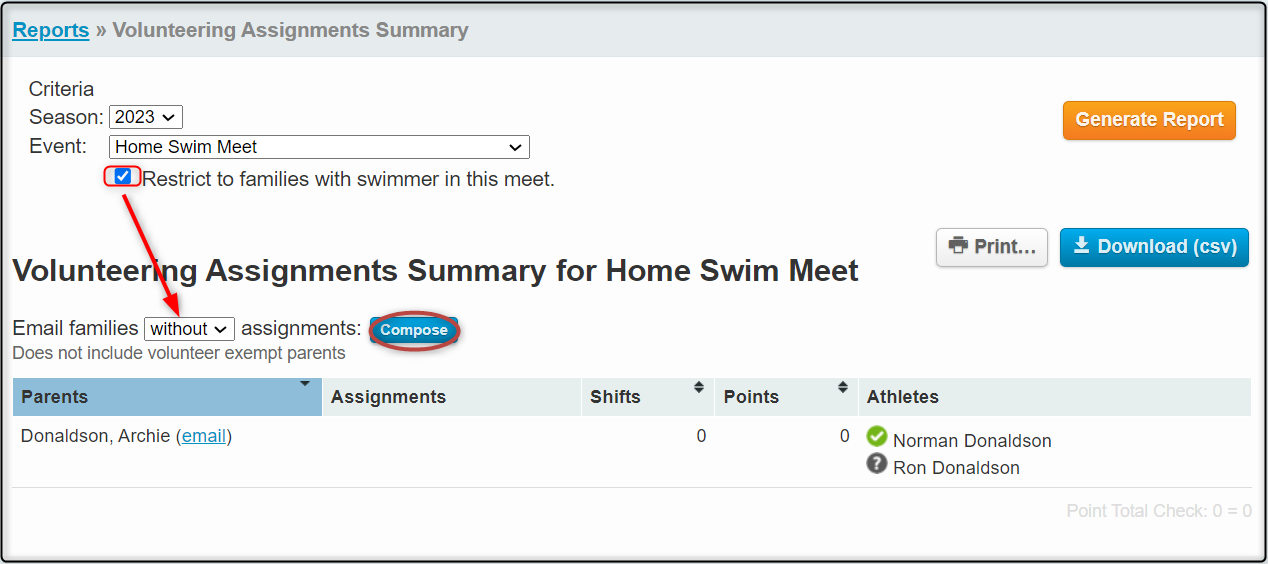Viewport: 1268px width, 564px height.
Task: Open the without assignments dropdown
Action: click(189, 329)
